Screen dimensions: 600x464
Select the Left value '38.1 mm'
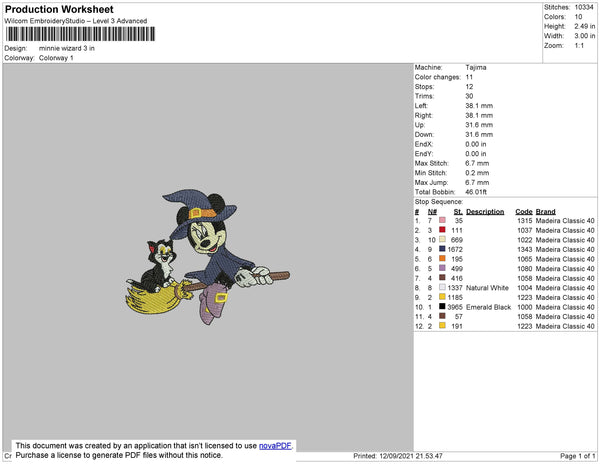point(479,106)
